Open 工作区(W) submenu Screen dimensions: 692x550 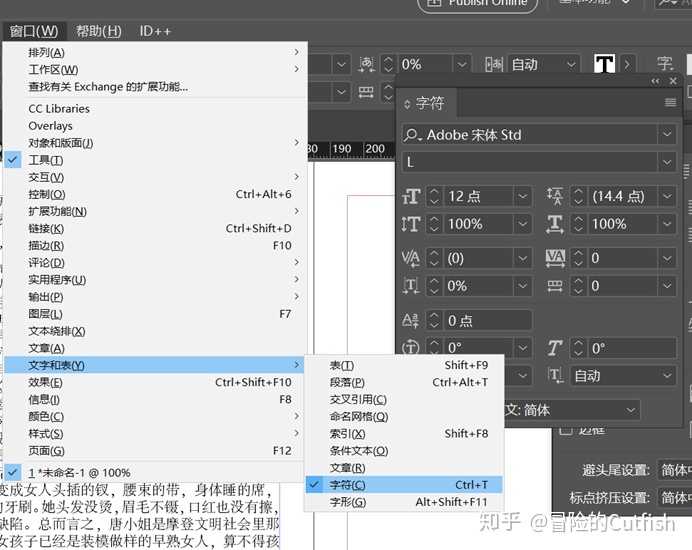pyautogui.click(x=154, y=70)
